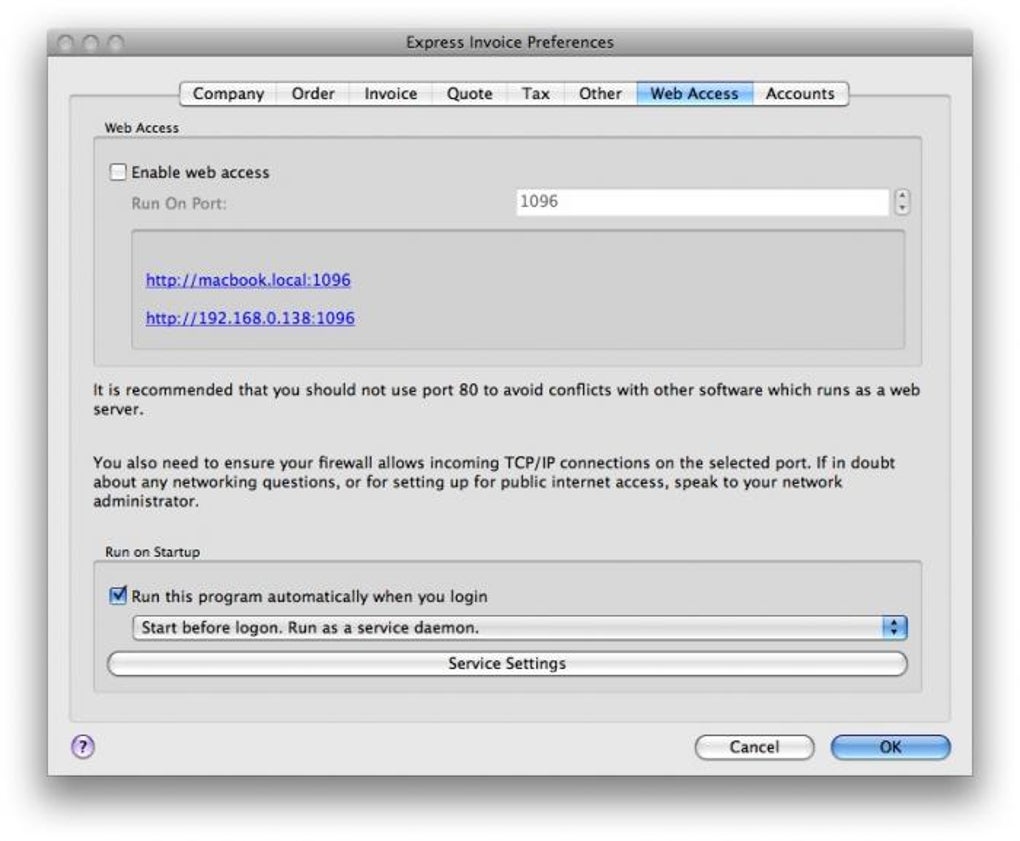Open Service Settings
The height and width of the screenshot is (841, 1020).
507,663
